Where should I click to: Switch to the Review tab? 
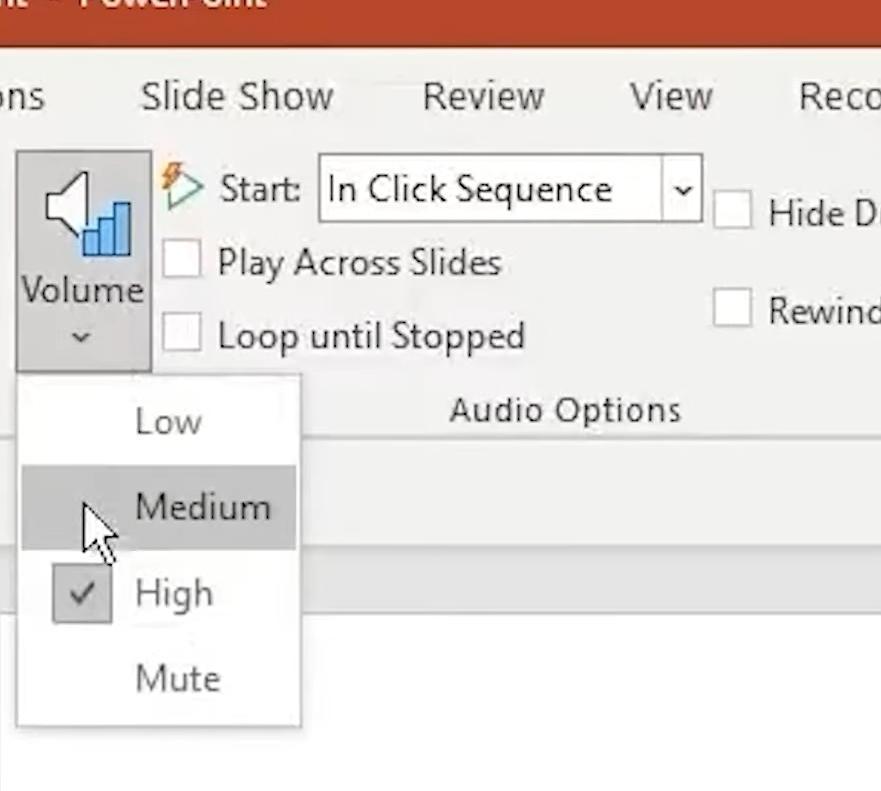click(483, 97)
